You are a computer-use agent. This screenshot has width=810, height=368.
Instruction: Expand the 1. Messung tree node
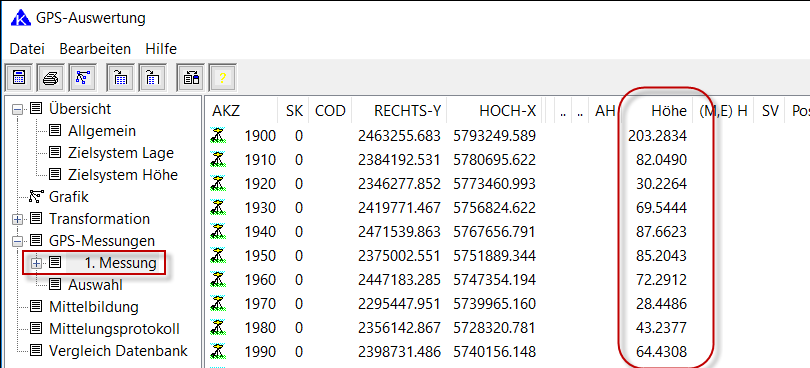[36, 263]
